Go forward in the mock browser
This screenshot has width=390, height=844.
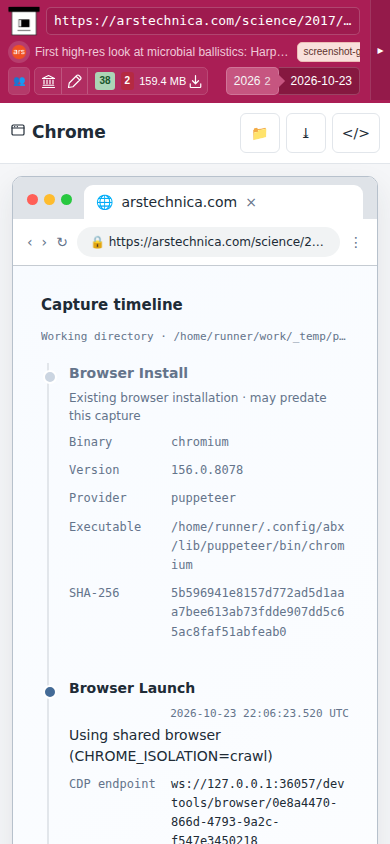(44, 242)
